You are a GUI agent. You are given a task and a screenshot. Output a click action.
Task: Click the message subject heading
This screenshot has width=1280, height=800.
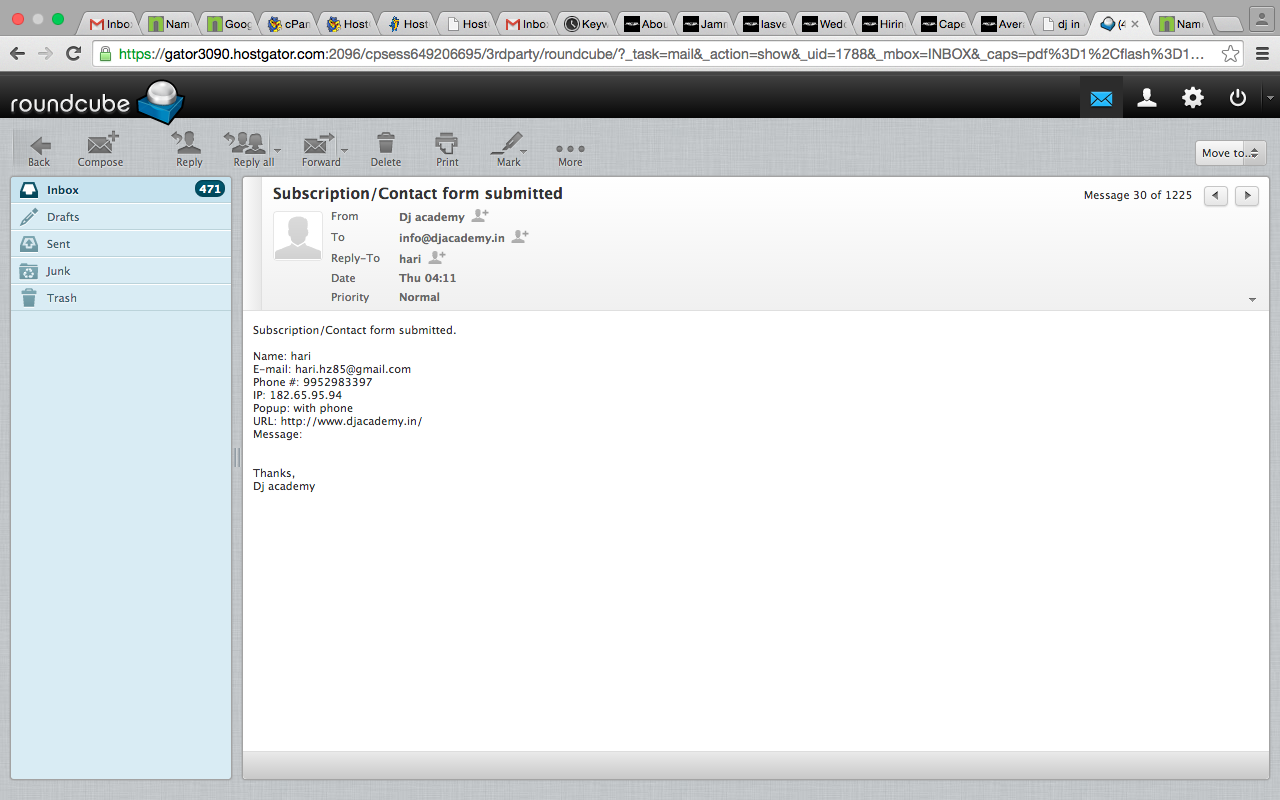[418, 193]
